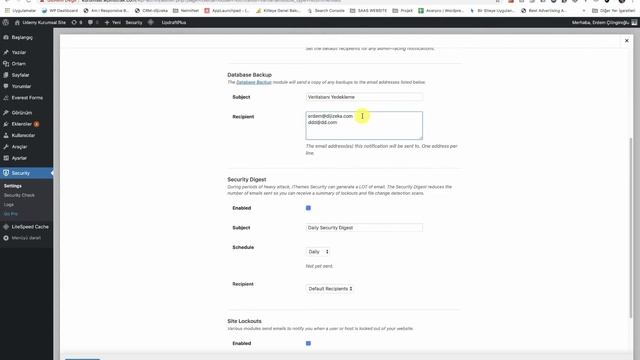Open the Yeni new content menu
640x360 pixels.
pos(113,22)
